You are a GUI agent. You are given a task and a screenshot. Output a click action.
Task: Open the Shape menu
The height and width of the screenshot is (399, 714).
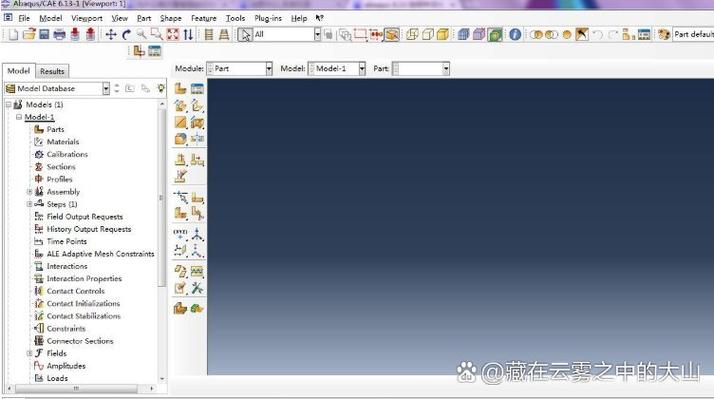click(170, 18)
